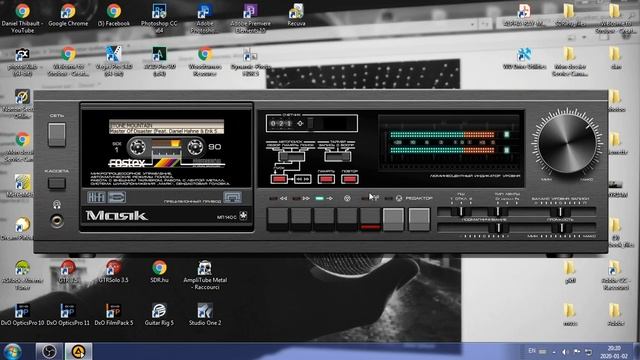Viewport: 640px width, 360px height.
Task: Open the Guitar Rig 5 shortcut
Action: pos(159,314)
